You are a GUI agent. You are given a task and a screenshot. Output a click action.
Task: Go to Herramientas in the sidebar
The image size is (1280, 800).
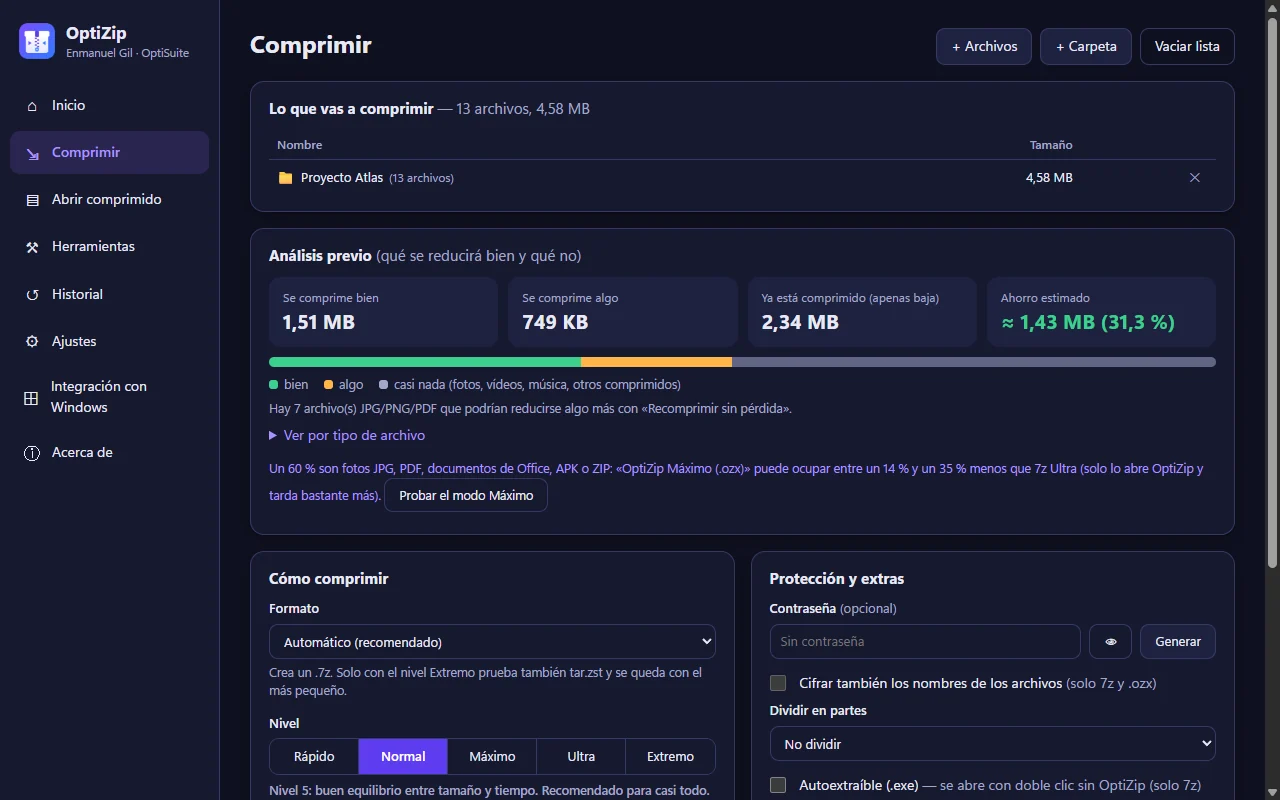pos(109,247)
